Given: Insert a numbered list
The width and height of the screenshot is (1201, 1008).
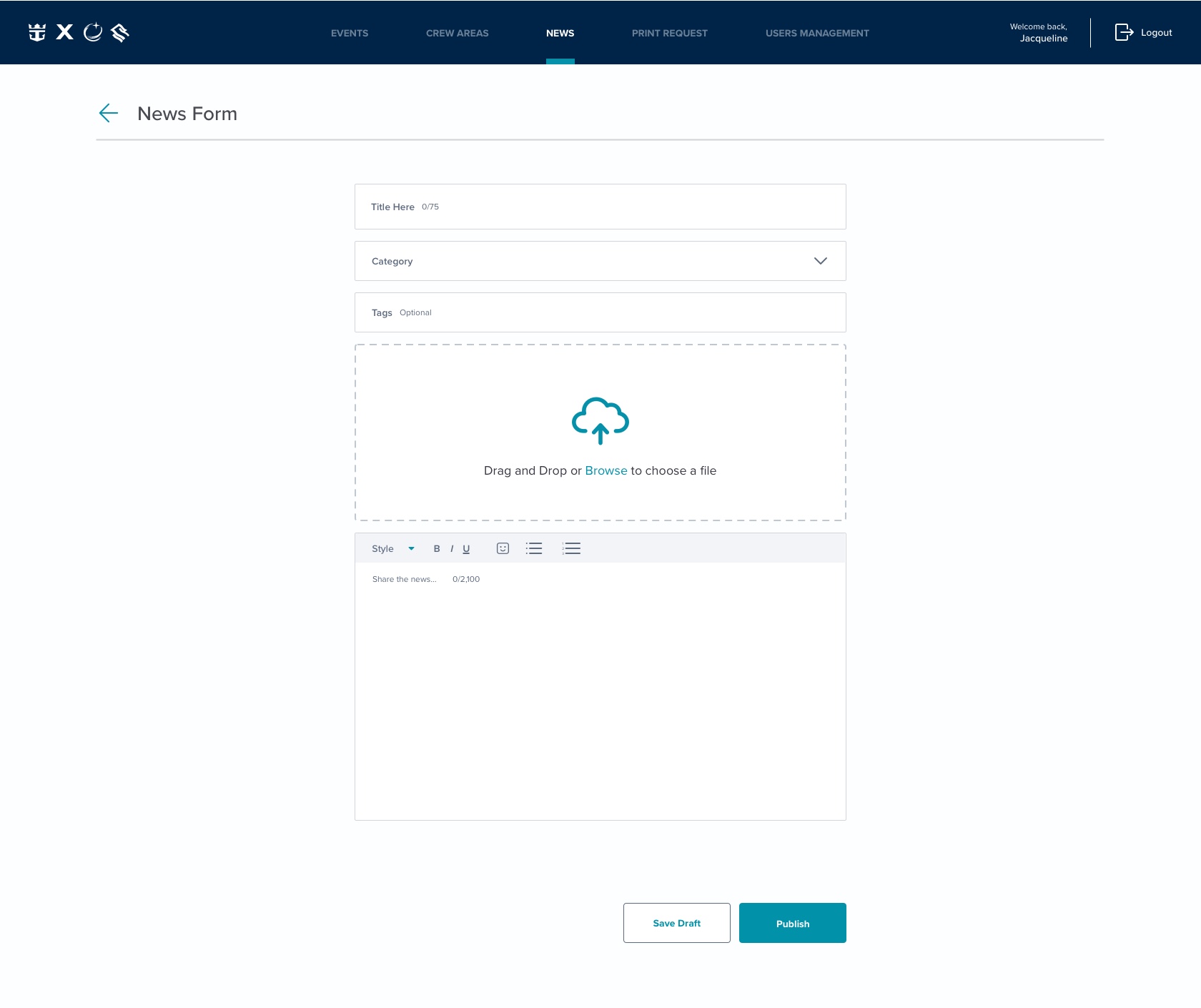Looking at the screenshot, I should point(571,548).
